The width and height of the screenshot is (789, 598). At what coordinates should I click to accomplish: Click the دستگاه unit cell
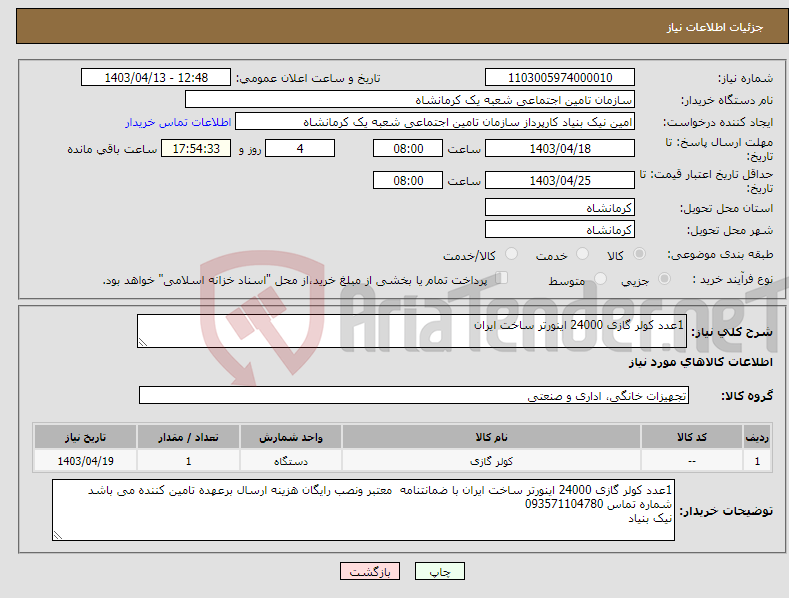291,461
